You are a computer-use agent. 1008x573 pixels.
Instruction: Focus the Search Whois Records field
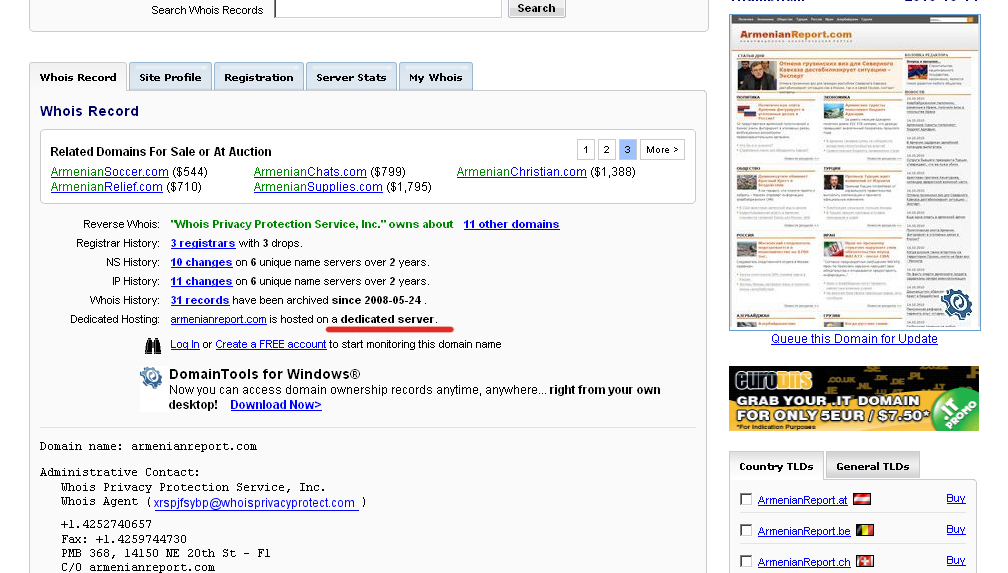tap(388, 8)
